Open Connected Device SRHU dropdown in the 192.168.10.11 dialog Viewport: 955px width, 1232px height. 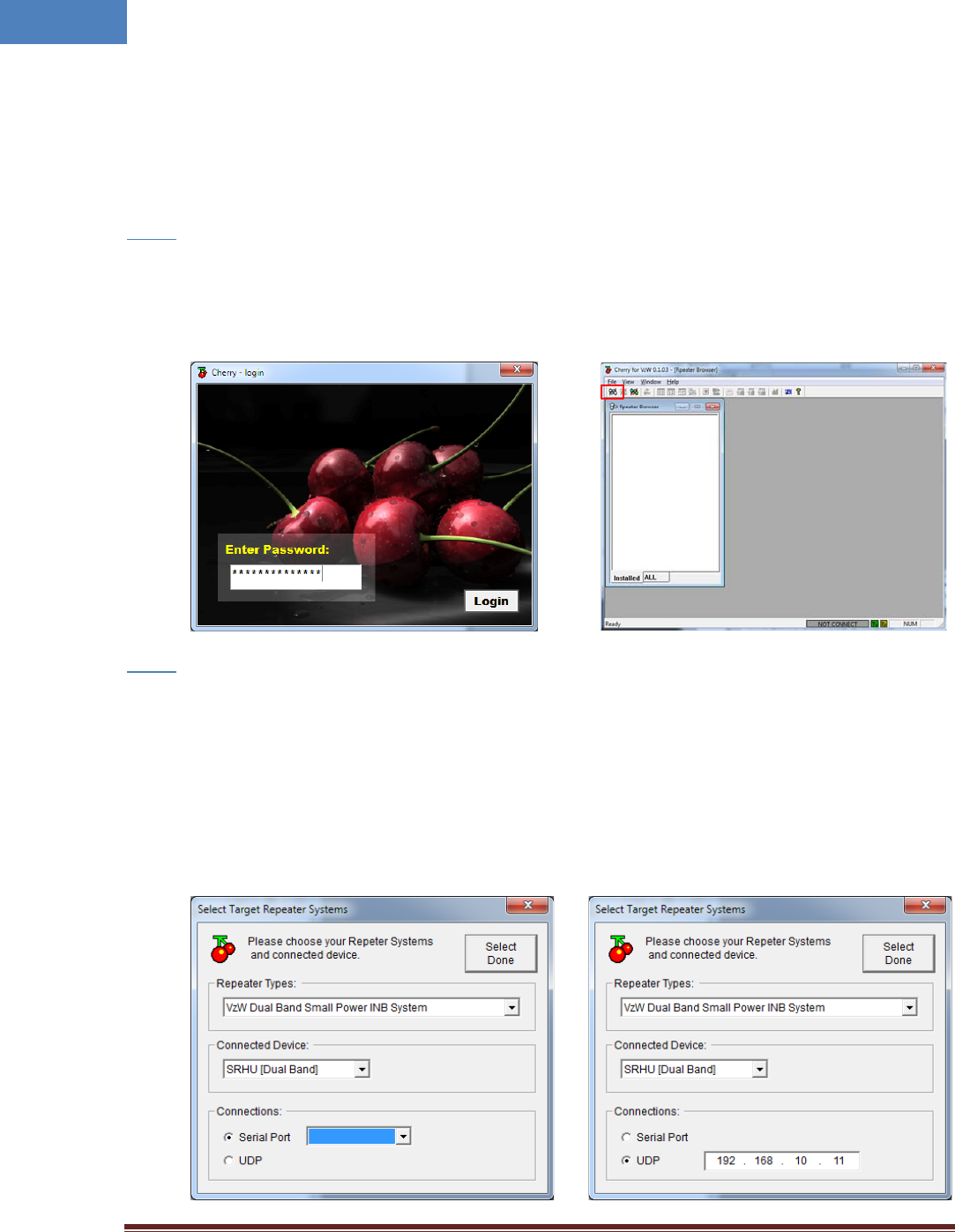coord(759,1069)
